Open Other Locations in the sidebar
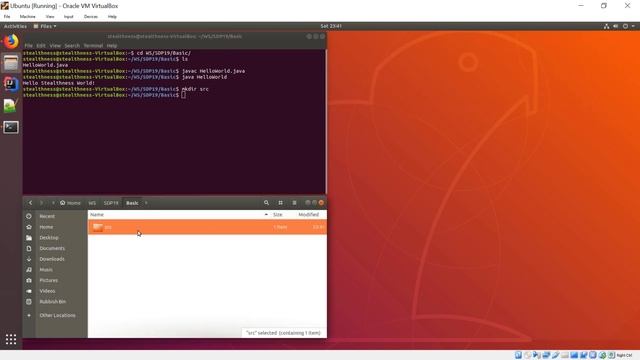The width and height of the screenshot is (640, 360). pos(57,315)
